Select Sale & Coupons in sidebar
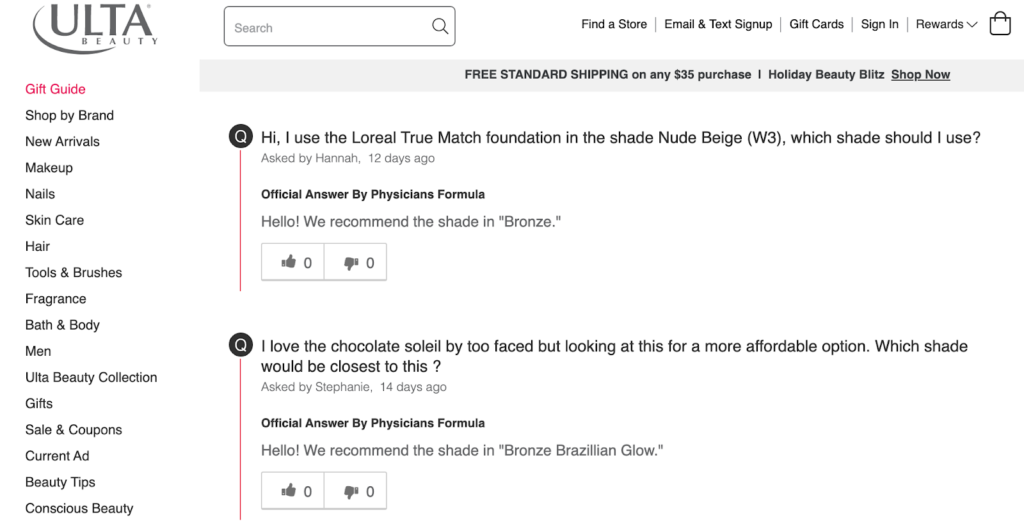Screen dimensions: 1024x524 (x=74, y=430)
